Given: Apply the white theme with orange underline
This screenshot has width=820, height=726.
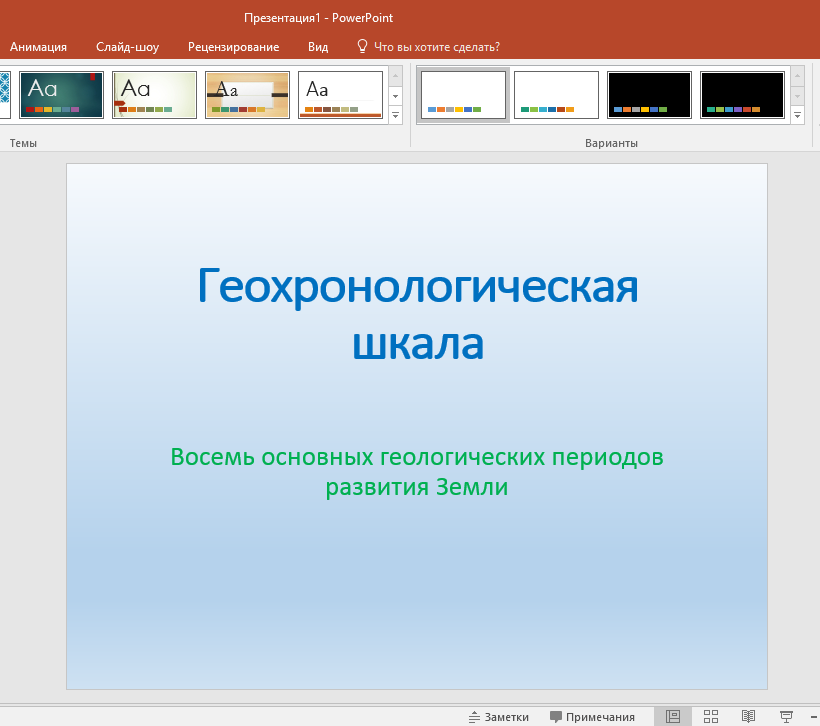Looking at the screenshot, I should click(x=340, y=95).
